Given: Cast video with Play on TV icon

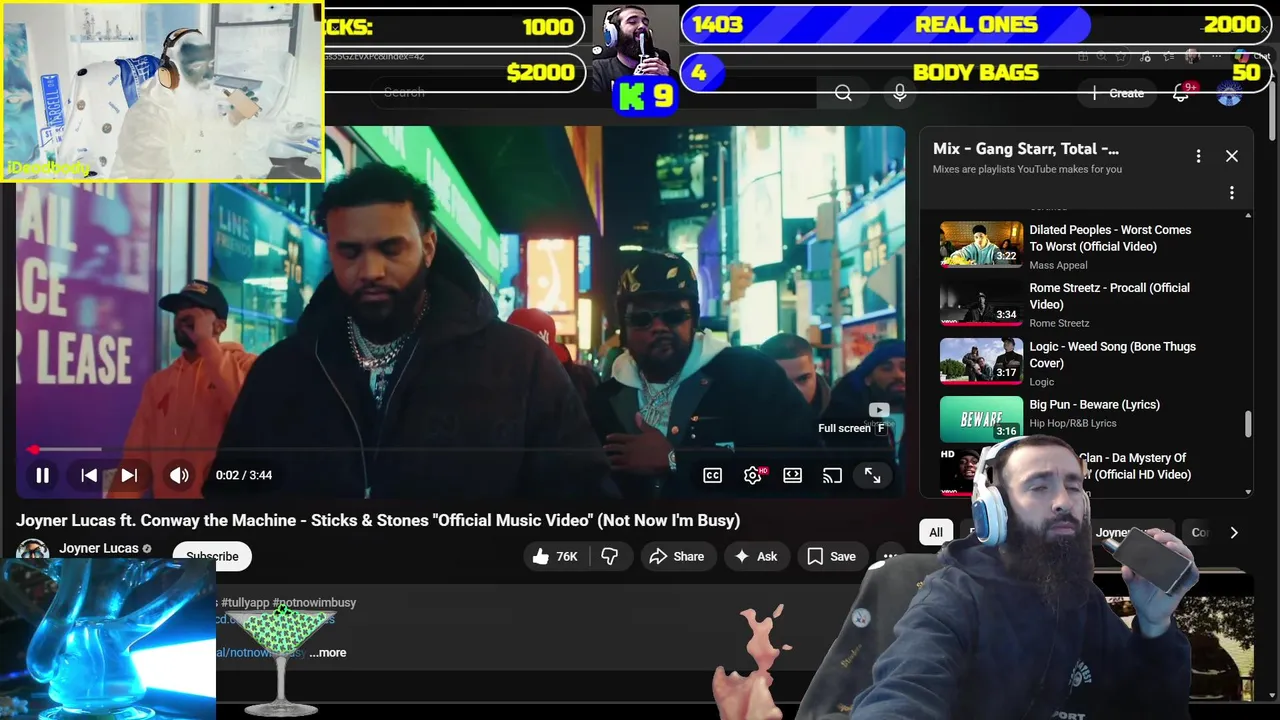Looking at the screenshot, I should 833,476.
